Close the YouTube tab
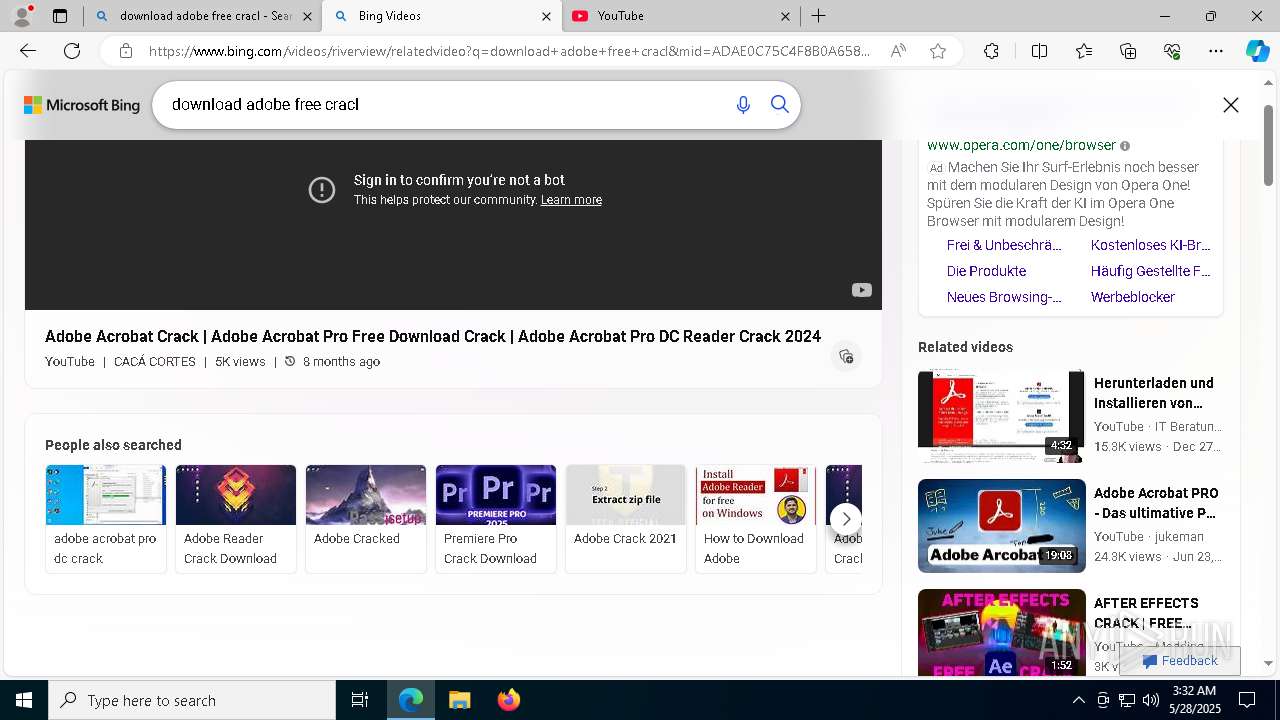 pos(785,16)
